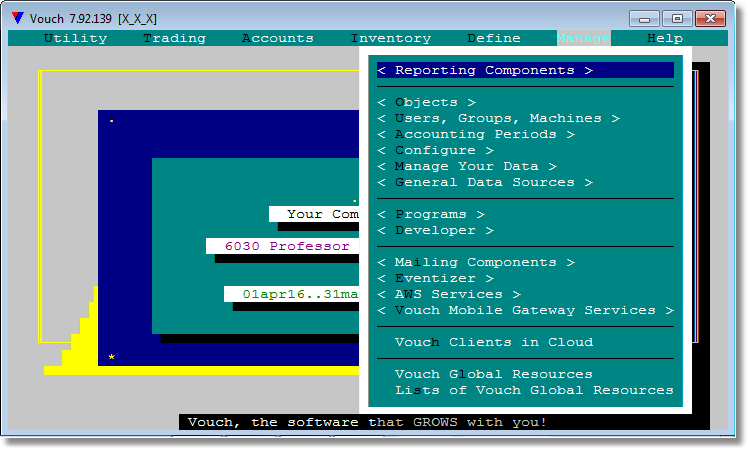Open the Utility menu

(x=75, y=38)
